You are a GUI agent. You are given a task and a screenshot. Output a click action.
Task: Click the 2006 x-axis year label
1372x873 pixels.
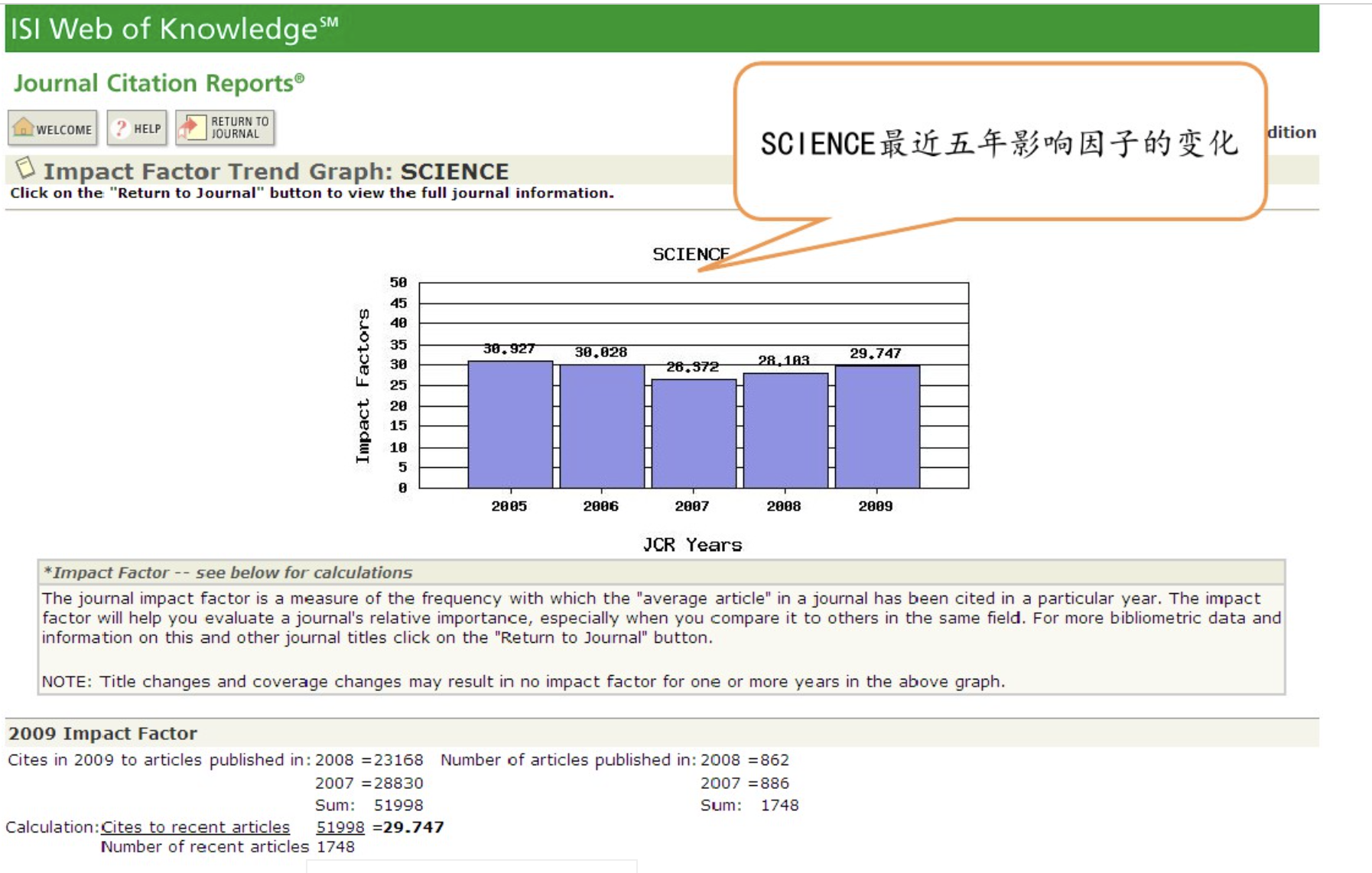coord(601,506)
